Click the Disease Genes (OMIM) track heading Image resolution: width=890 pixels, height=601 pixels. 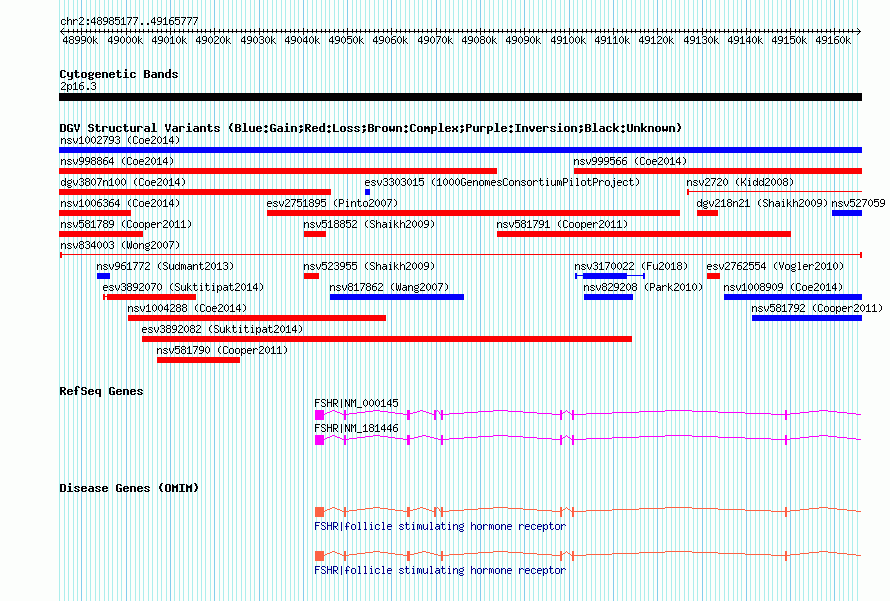click(x=129, y=488)
